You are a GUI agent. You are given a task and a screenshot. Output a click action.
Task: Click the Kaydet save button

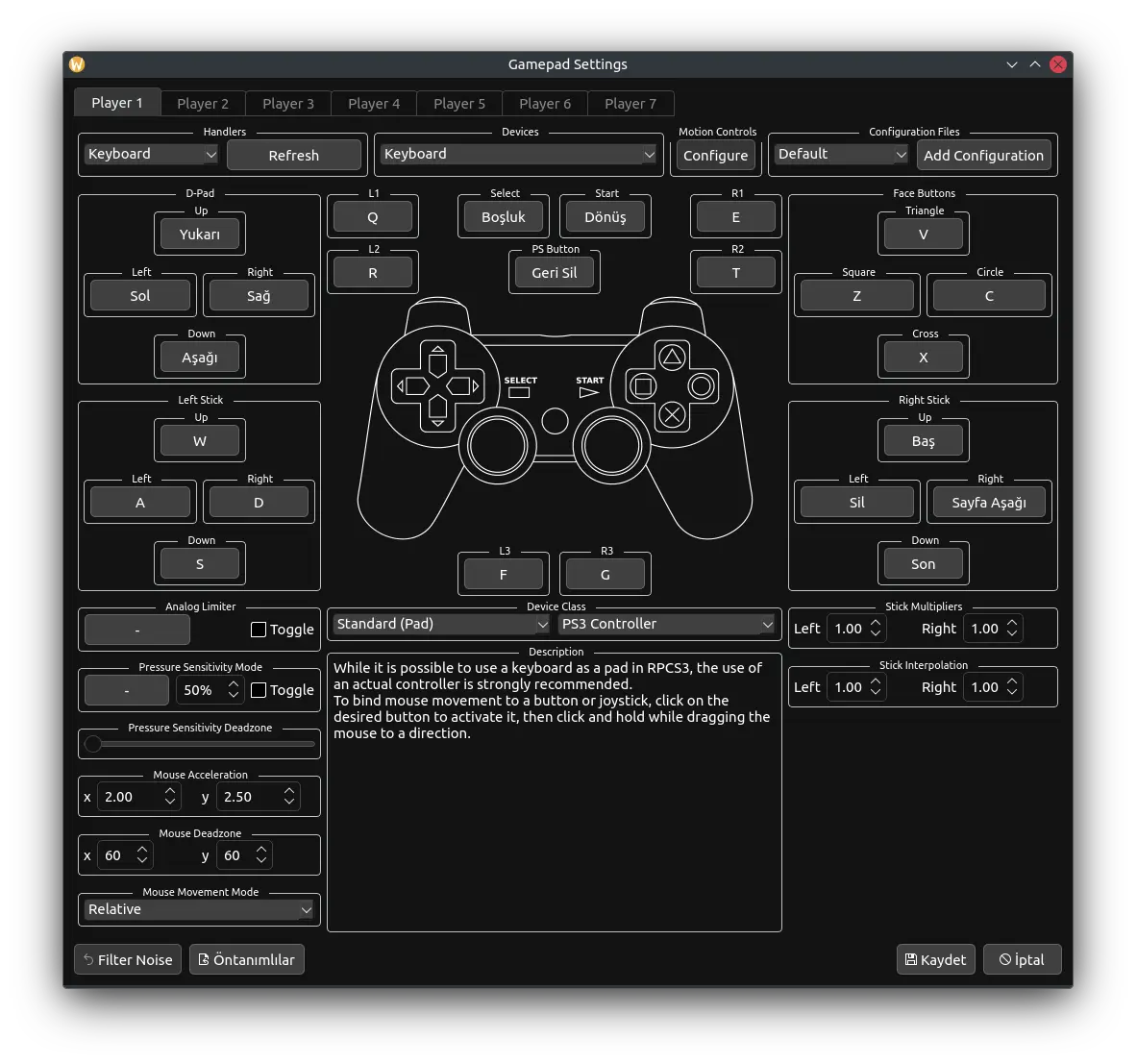935,959
